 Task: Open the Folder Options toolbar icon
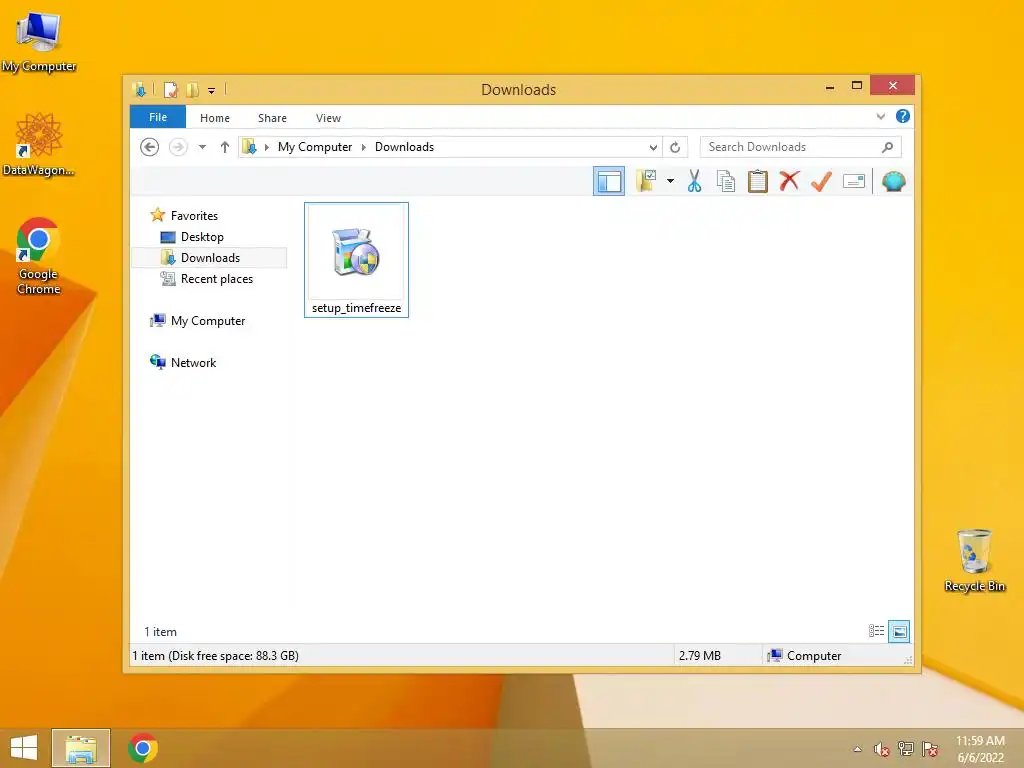tap(646, 181)
